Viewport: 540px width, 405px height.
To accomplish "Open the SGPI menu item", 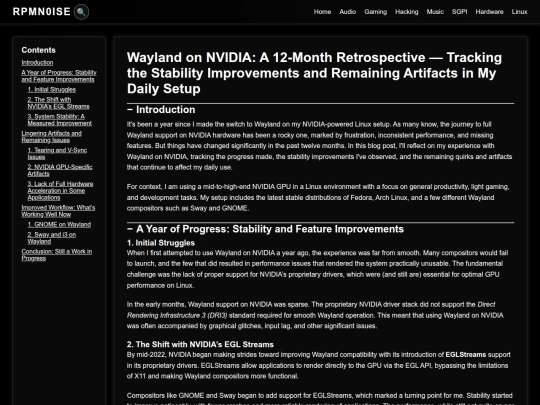I will [x=459, y=12].
